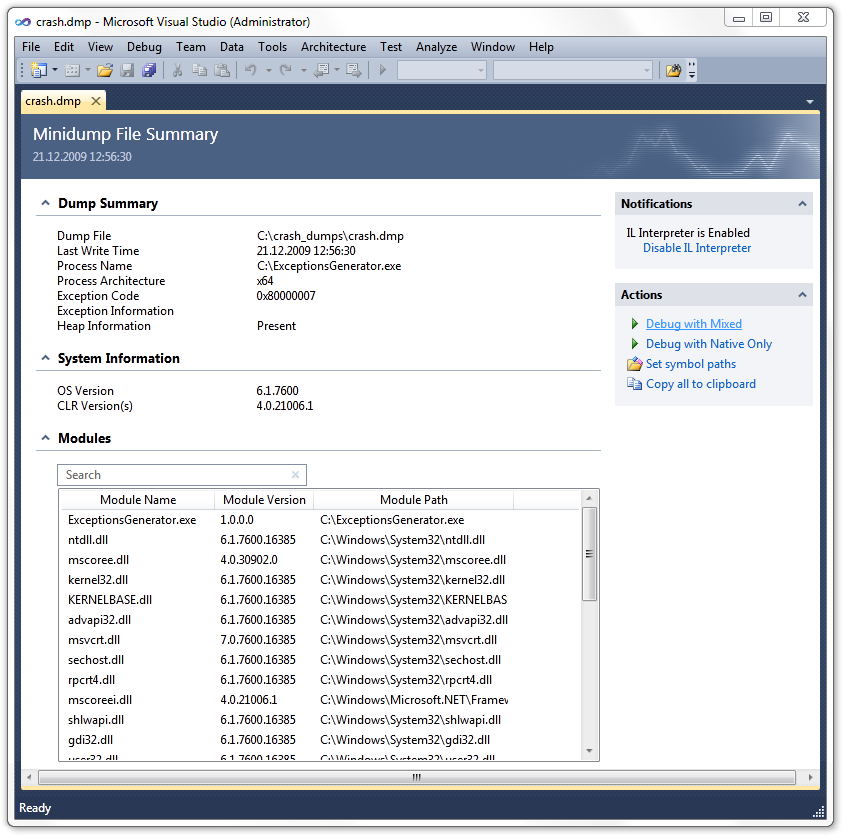The width and height of the screenshot is (843, 836).
Task: Collapse the Dump Summary section
Action: tap(46, 203)
